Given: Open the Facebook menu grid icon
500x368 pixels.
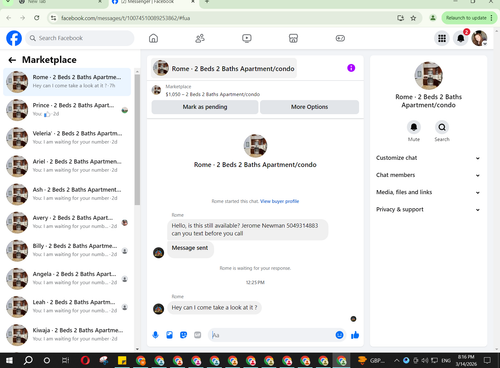Looking at the screenshot, I should pyautogui.click(x=442, y=38).
